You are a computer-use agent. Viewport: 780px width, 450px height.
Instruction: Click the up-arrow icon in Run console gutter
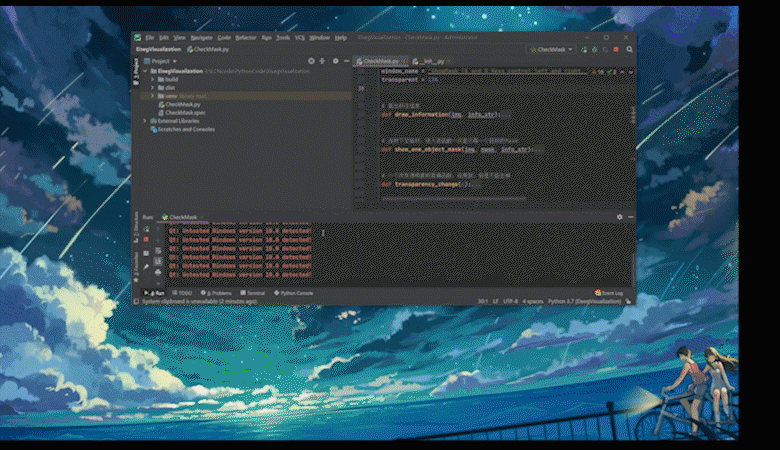point(158,229)
